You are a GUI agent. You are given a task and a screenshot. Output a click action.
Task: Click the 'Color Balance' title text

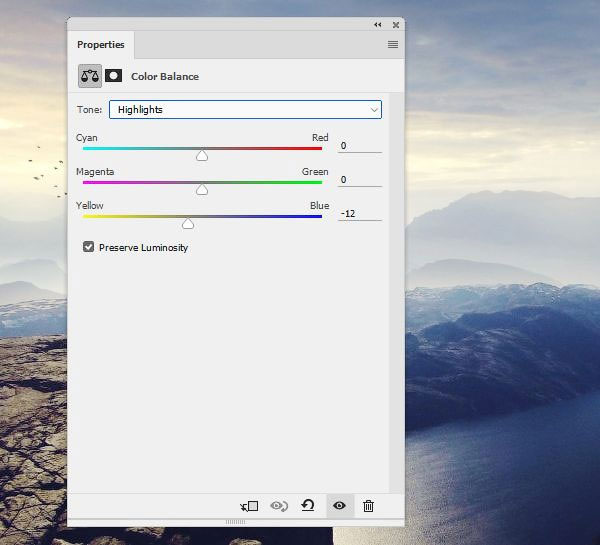click(165, 77)
